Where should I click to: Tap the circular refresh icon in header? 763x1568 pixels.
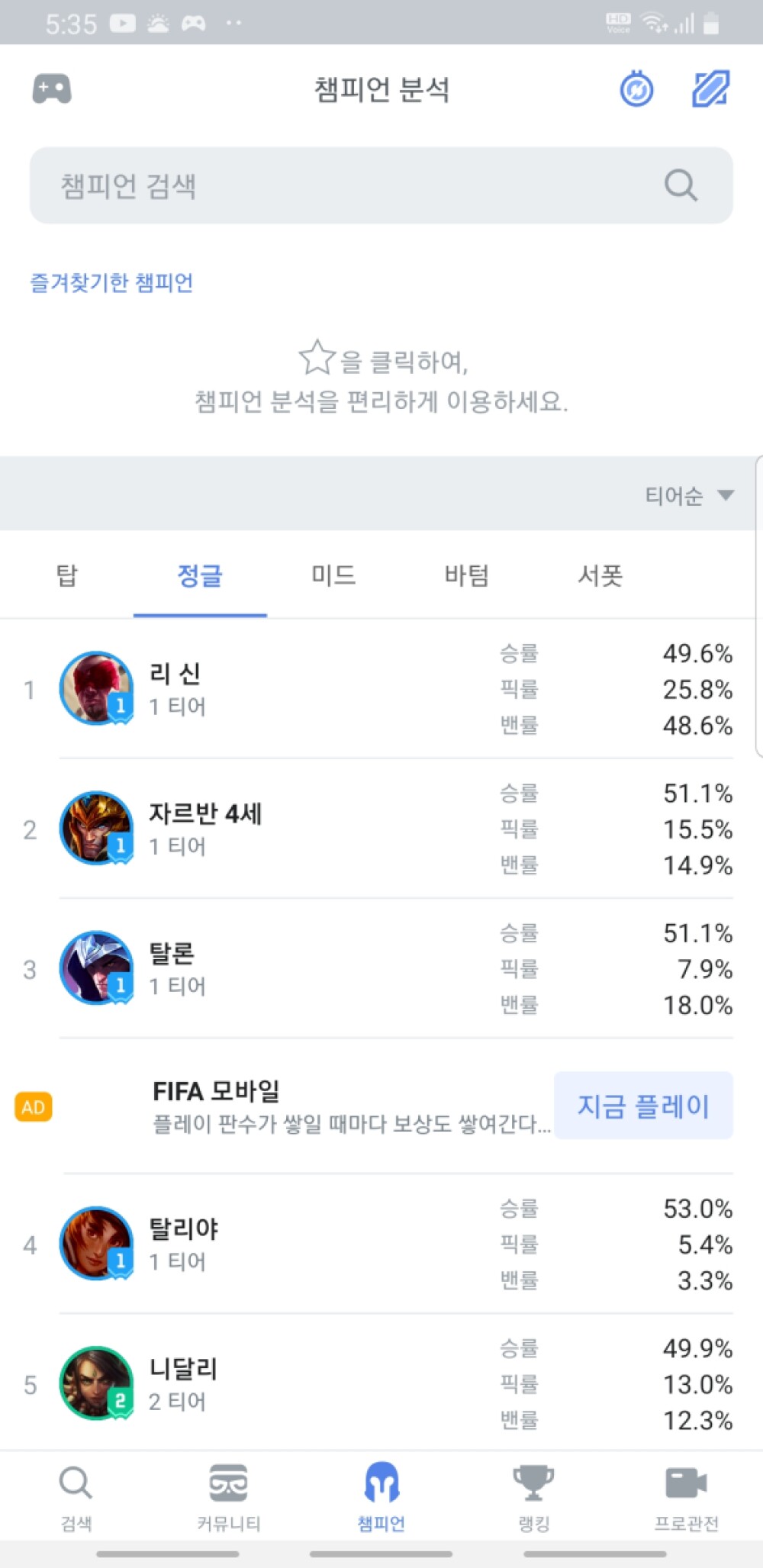(x=636, y=90)
